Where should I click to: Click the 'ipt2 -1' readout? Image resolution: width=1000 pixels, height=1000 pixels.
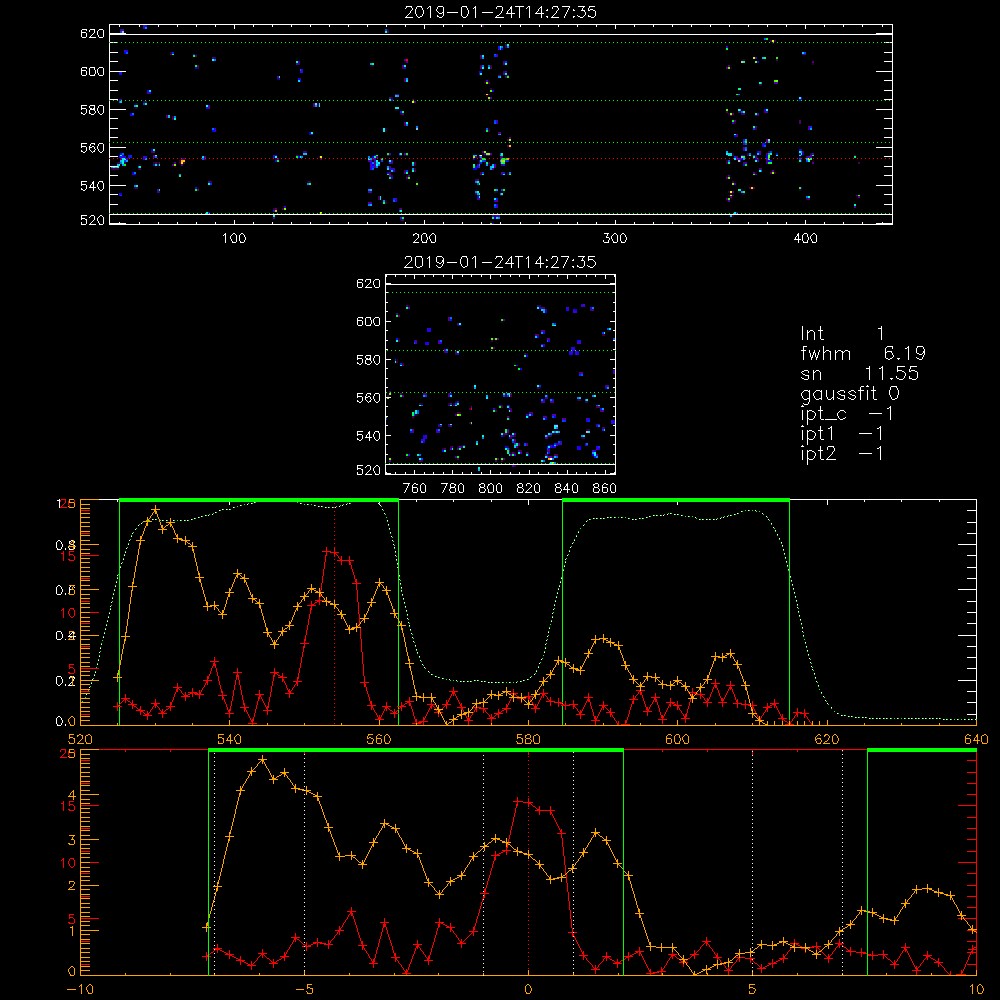click(x=842, y=453)
